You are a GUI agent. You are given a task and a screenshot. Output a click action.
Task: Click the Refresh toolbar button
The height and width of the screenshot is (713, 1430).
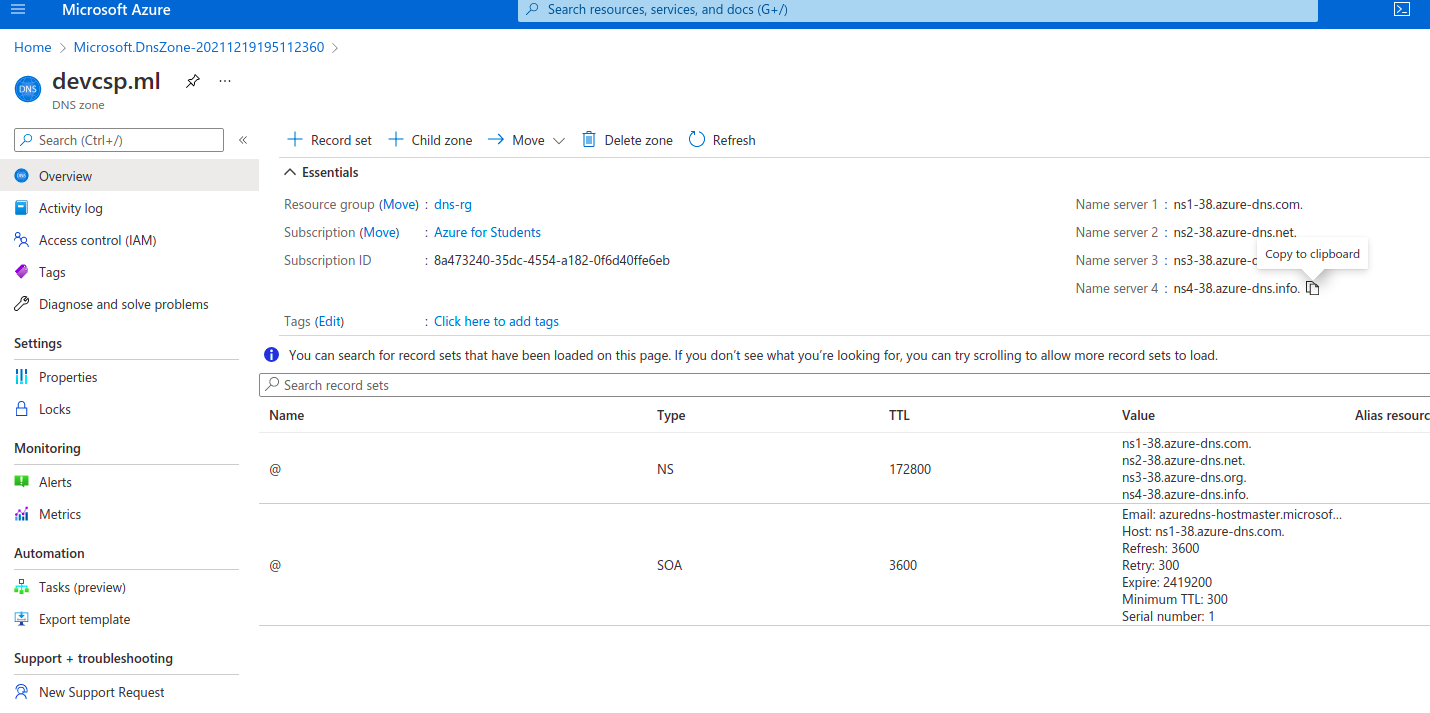[722, 140]
